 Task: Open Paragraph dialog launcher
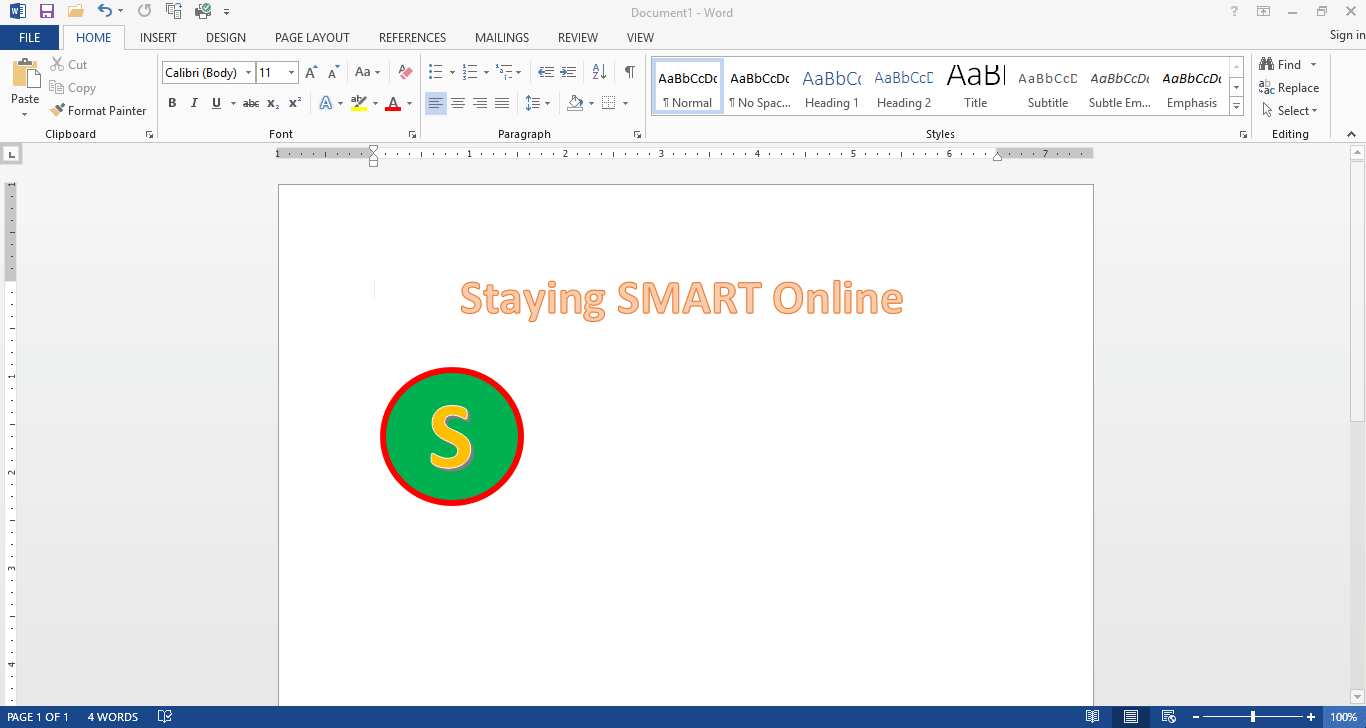(638, 134)
